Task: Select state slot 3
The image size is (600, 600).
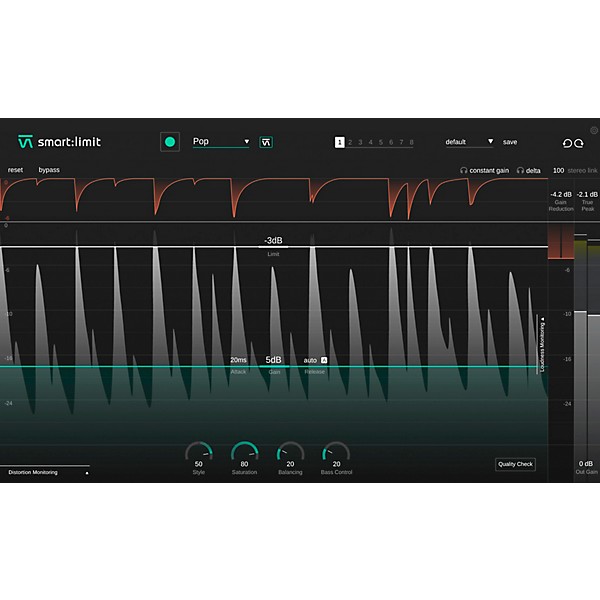Action: pyautogui.click(x=360, y=142)
